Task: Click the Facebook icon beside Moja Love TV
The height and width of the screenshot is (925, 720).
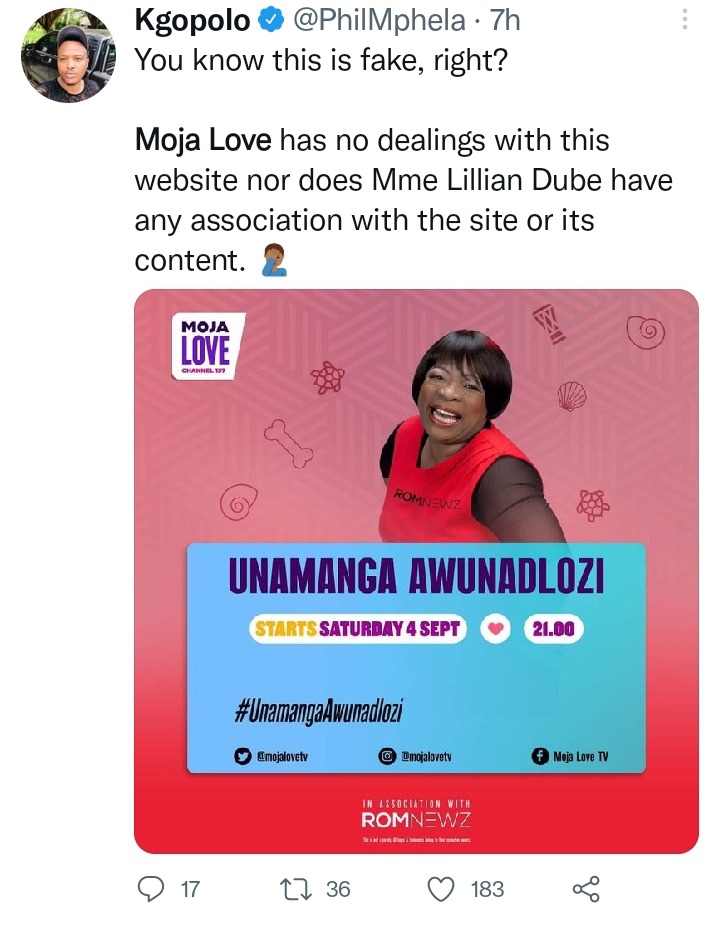Action: pos(539,756)
